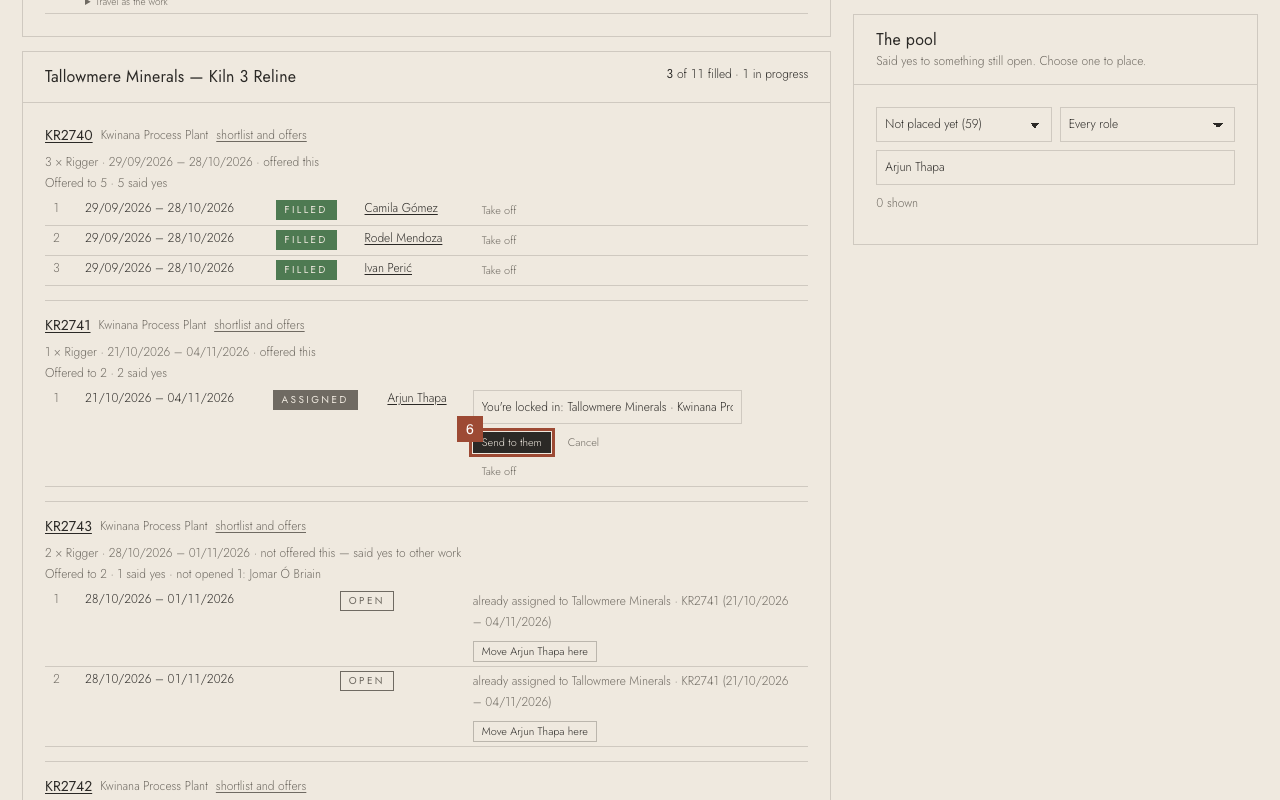Screen dimensions: 1280x800
Task: Click the OPEN badge in KR2743 slot 2
Action: (x=367, y=681)
